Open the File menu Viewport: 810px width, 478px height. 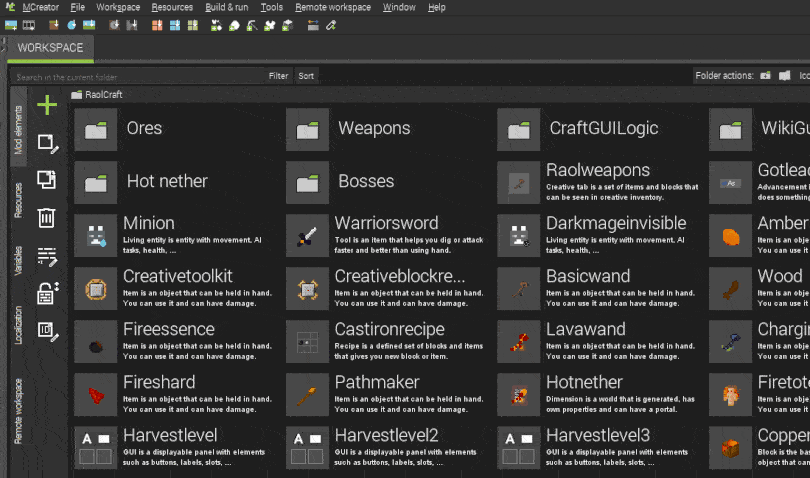(77, 7)
